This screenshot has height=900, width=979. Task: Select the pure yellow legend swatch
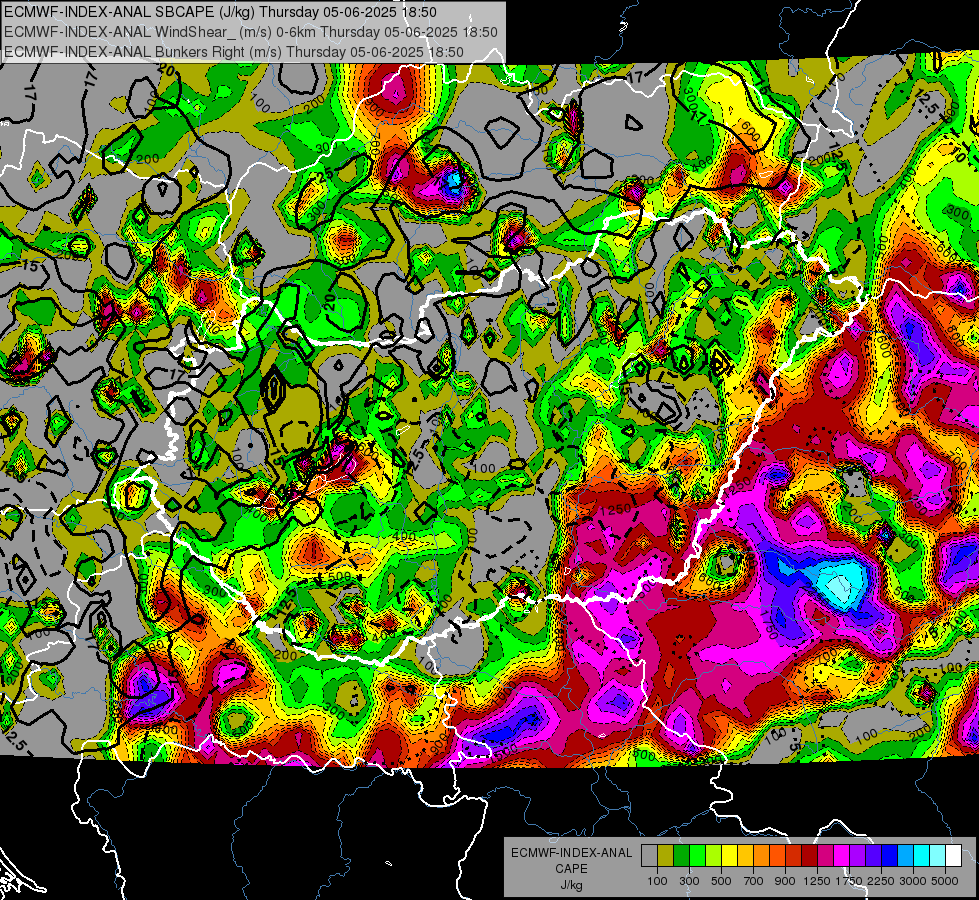[729, 855]
